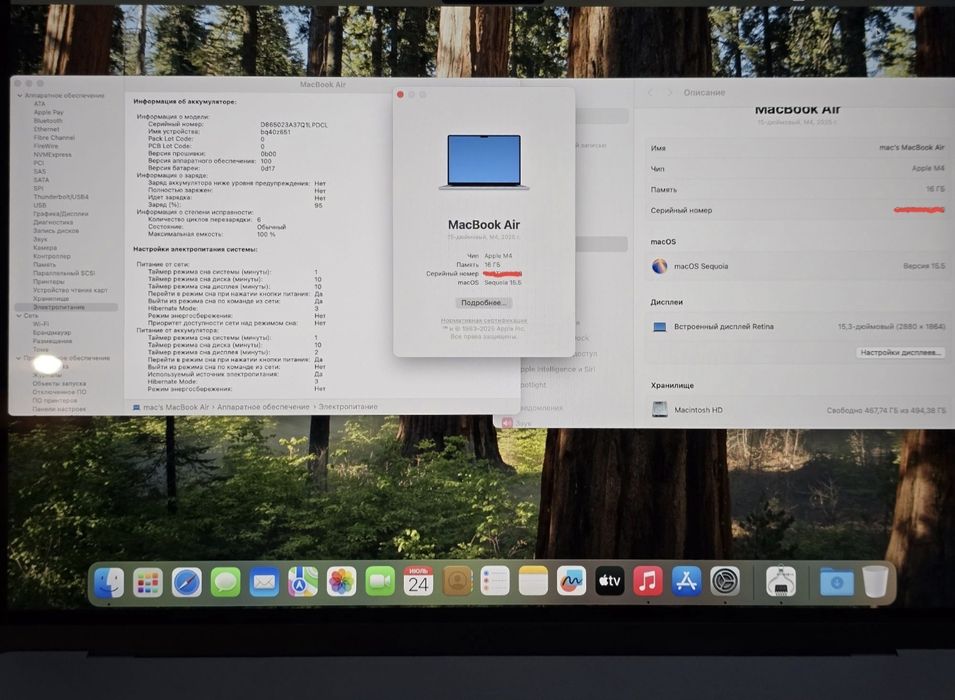Open the Apple TV app in the Dock
The height and width of the screenshot is (700, 955).
(x=610, y=582)
